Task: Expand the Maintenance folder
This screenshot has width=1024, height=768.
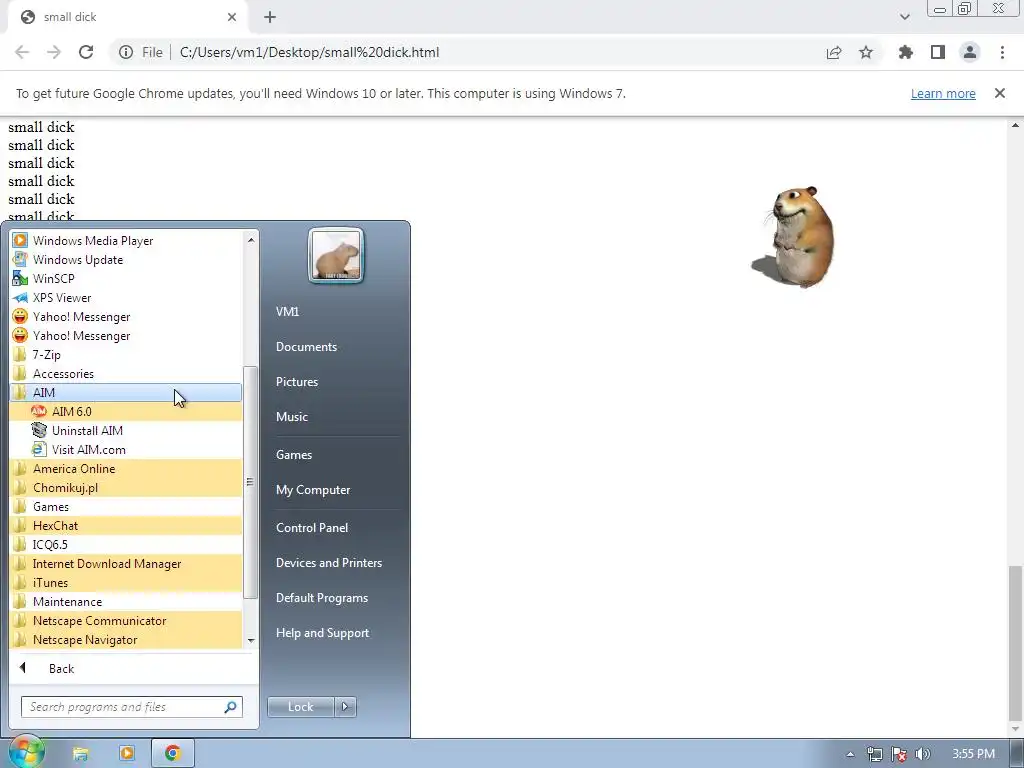Action: [125, 601]
